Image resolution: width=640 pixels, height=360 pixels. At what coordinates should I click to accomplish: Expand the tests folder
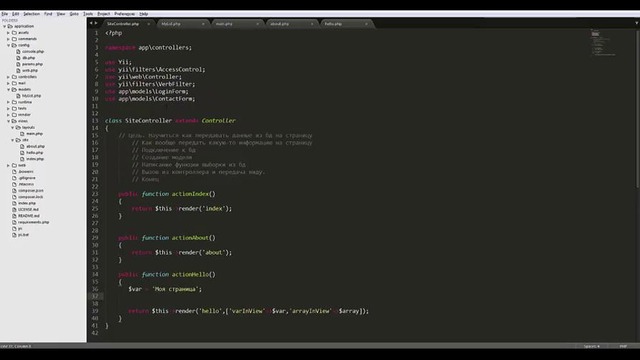point(9,109)
